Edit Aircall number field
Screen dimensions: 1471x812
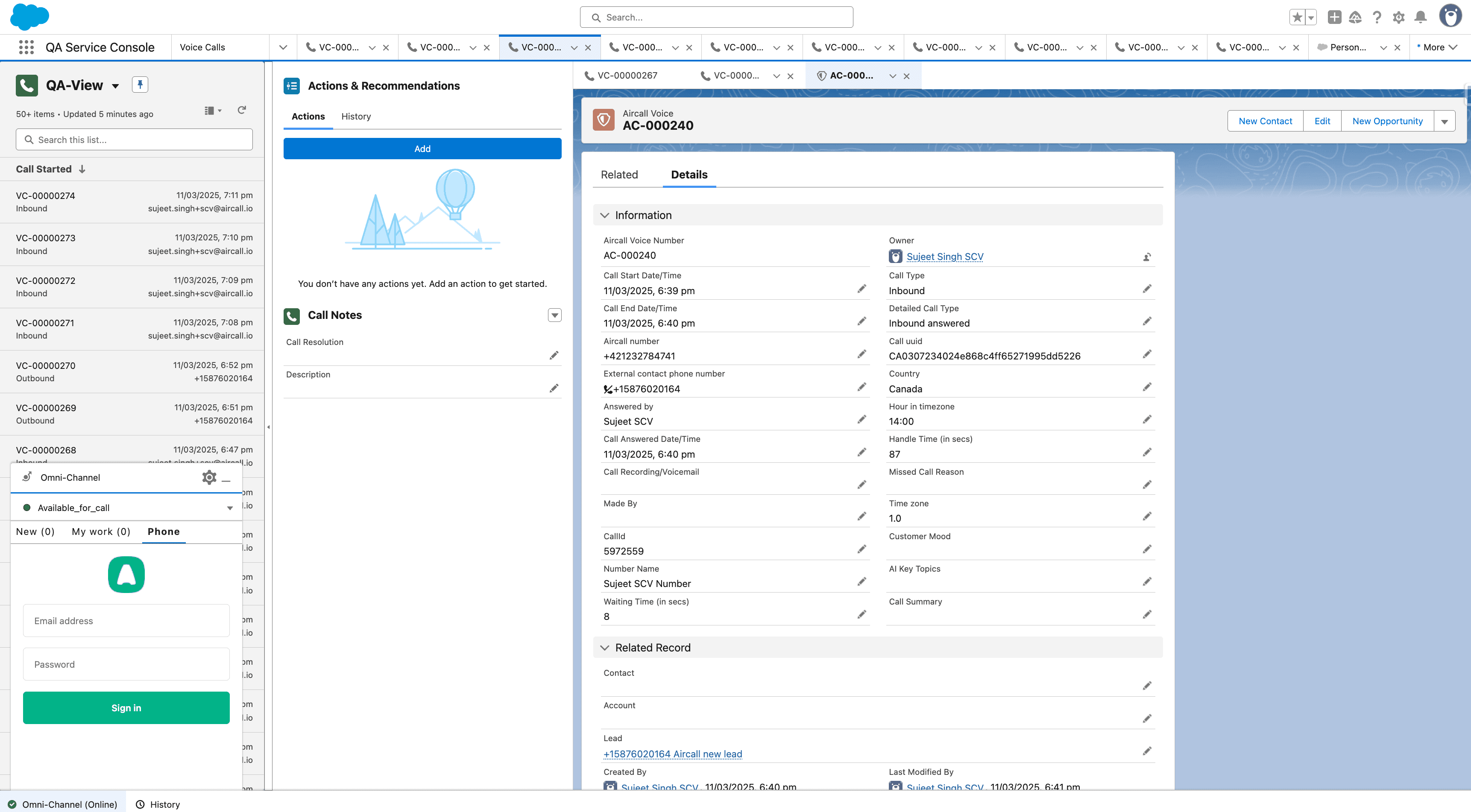[862, 354]
